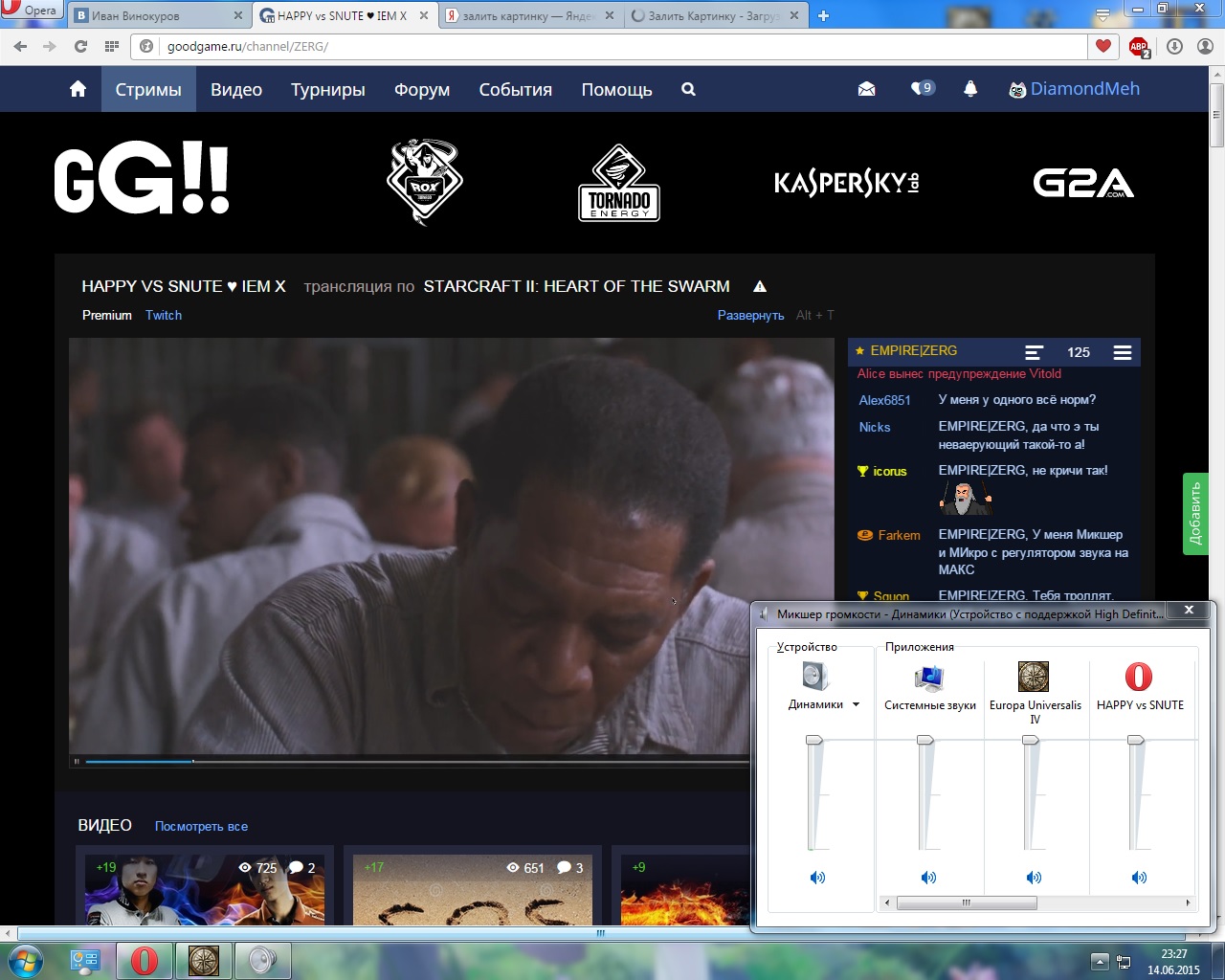The width and height of the screenshot is (1225, 980).
Task: Switch to the залить картинку Yandex tab
Action: [530, 15]
